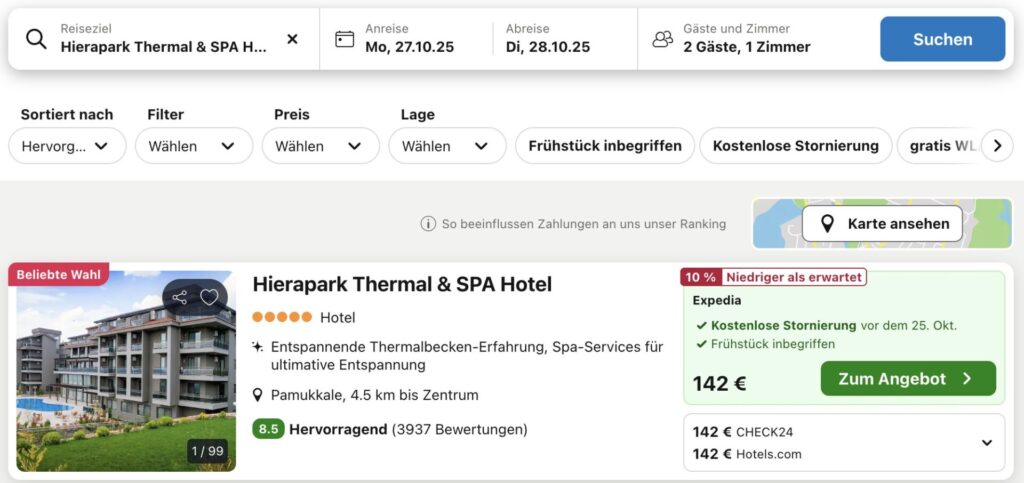Image resolution: width=1024 pixels, height=483 pixels.
Task: Open the Lage dropdown
Action: pyautogui.click(x=447, y=146)
